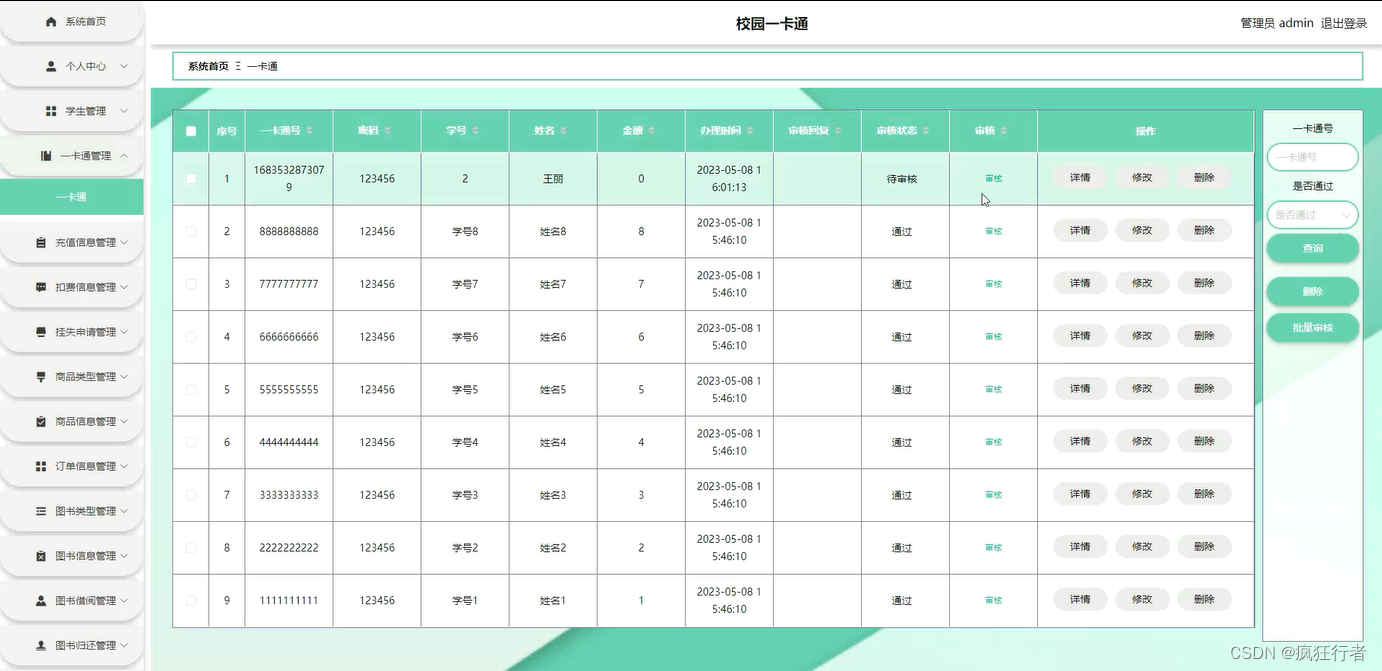The height and width of the screenshot is (671, 1382).
Task: Click 删除 button for row 姓名7
Action: (x=1204, y=283)
